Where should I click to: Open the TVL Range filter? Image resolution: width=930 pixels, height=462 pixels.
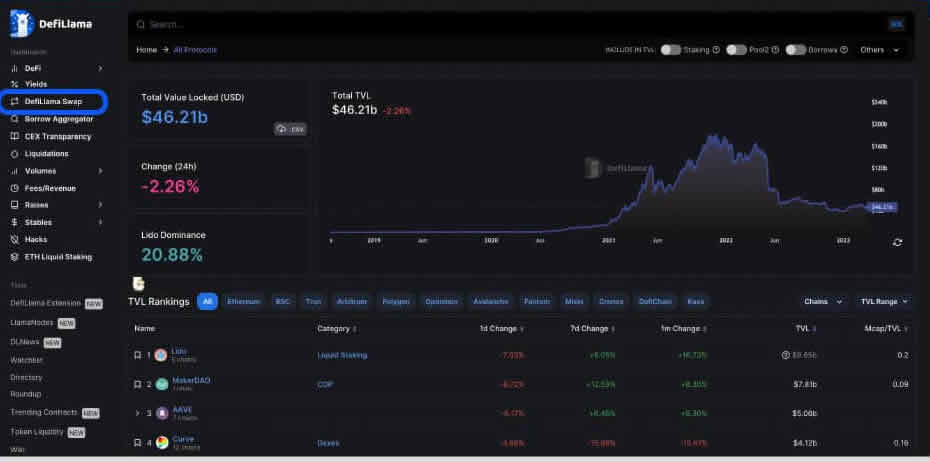[x=885, y=301]
